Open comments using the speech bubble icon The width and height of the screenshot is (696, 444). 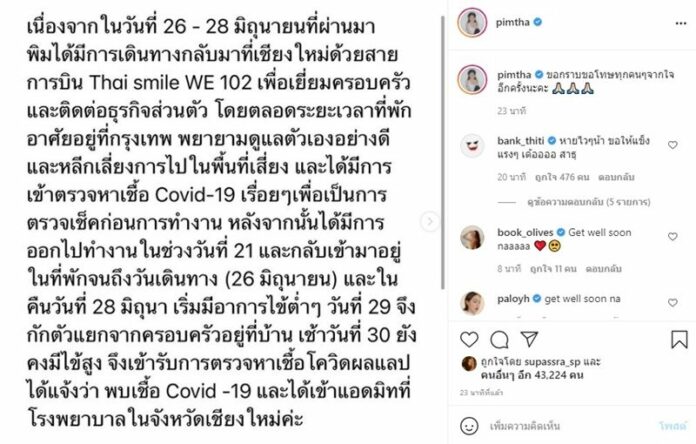click(499, 340)
